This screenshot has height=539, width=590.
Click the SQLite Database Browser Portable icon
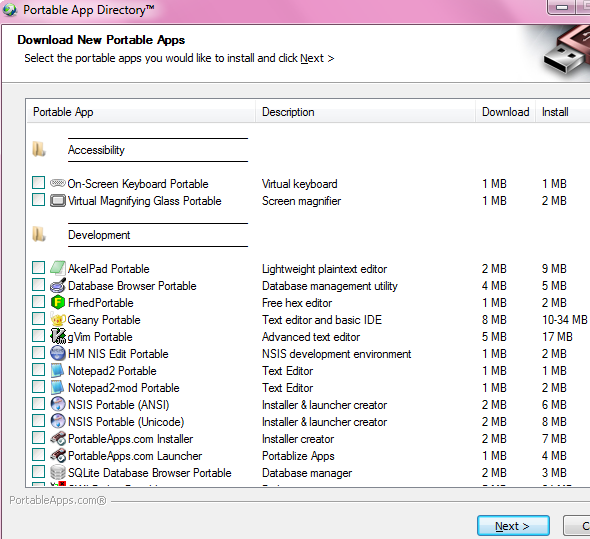58,472
